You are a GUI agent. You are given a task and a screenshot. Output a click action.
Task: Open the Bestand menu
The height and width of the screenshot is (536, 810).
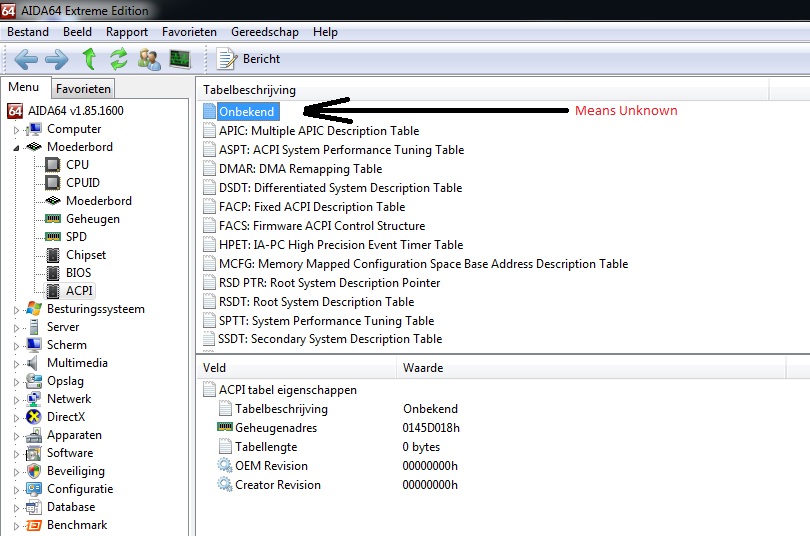pyautogui.click(x=28, y=32)
